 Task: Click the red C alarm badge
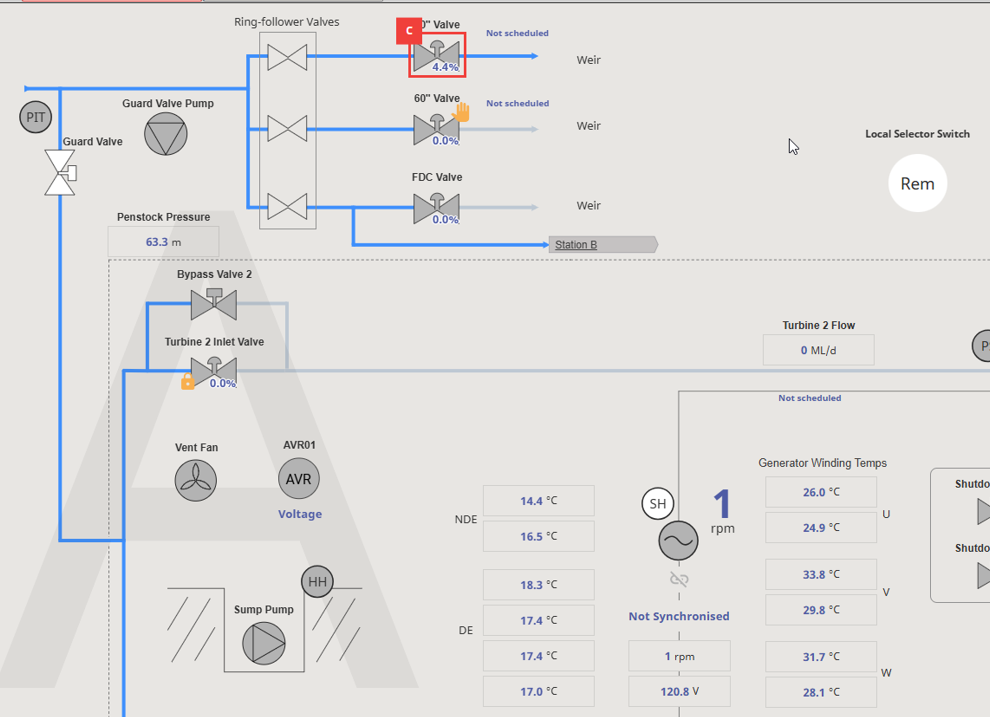409,31
